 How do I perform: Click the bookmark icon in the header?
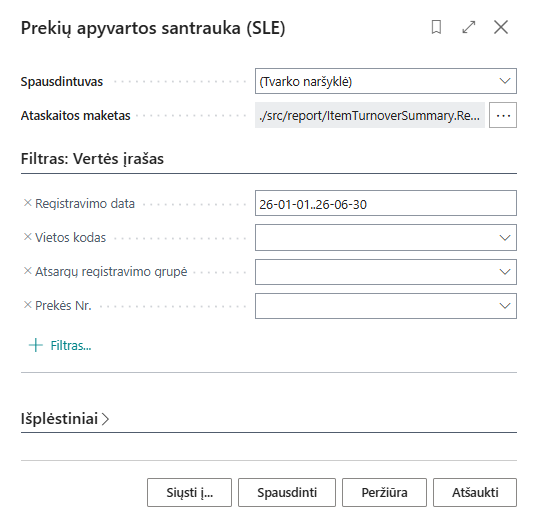pyautogui.click(x=436, y=27)
